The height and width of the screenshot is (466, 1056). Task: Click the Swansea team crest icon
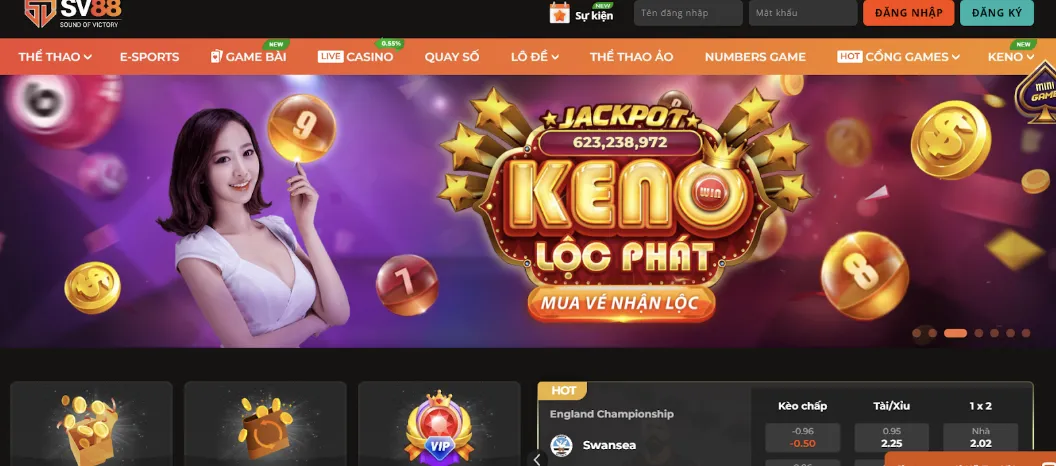[561, 445]
